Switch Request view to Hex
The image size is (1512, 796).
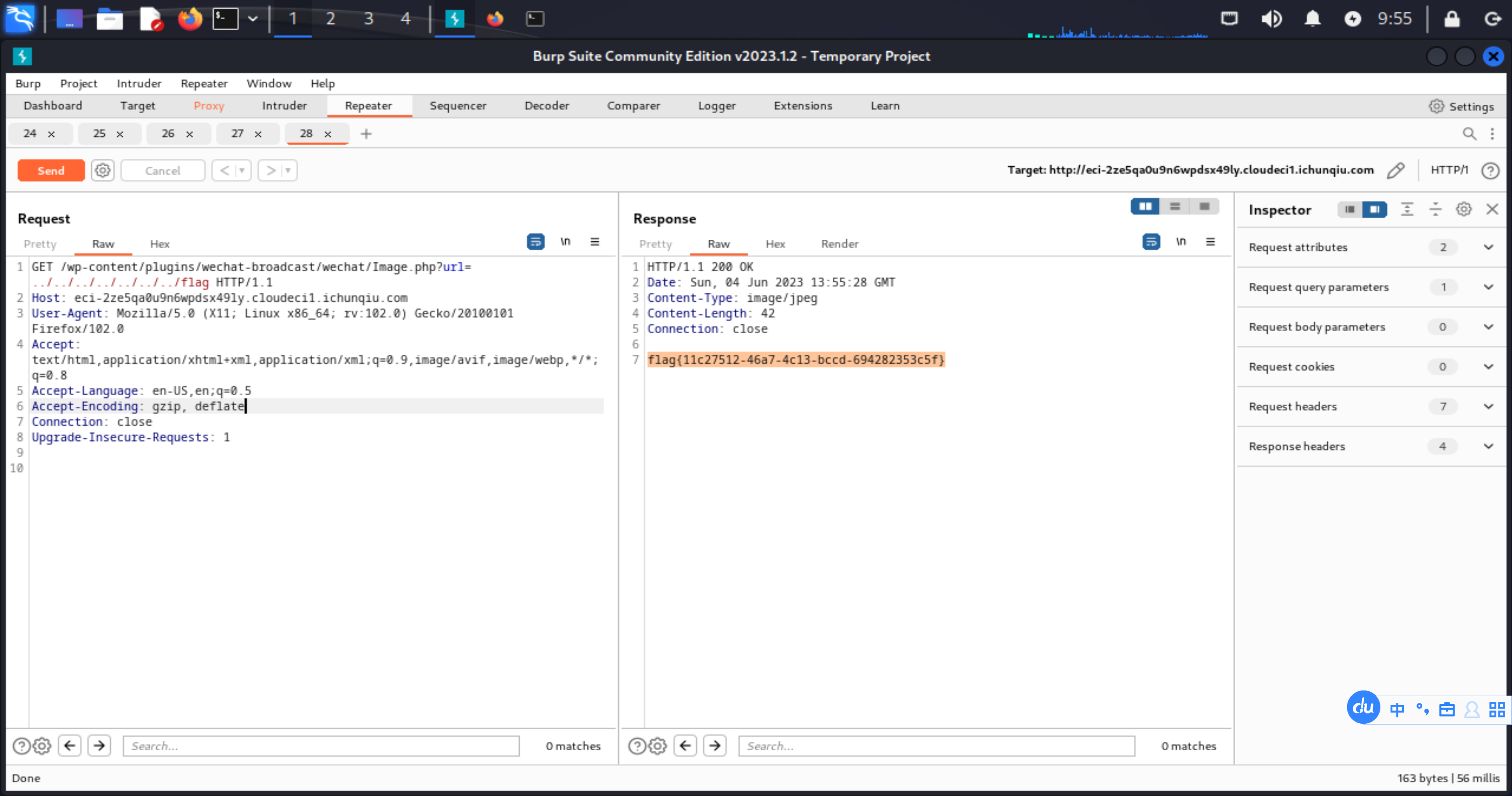coord(160,244)
